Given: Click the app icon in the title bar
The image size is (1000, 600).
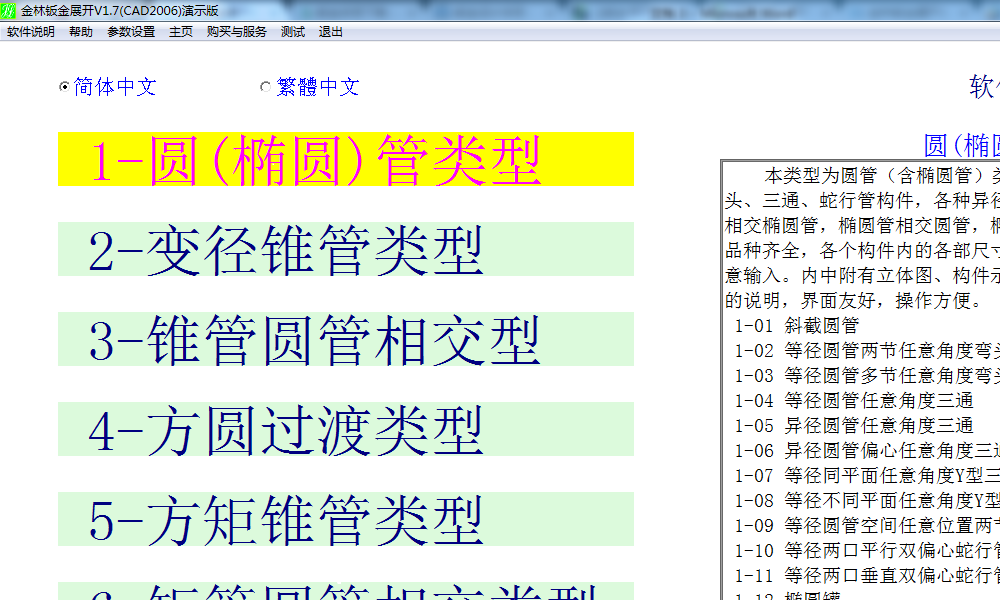Looking at the screenshot, I should click(x=10, y=10).
